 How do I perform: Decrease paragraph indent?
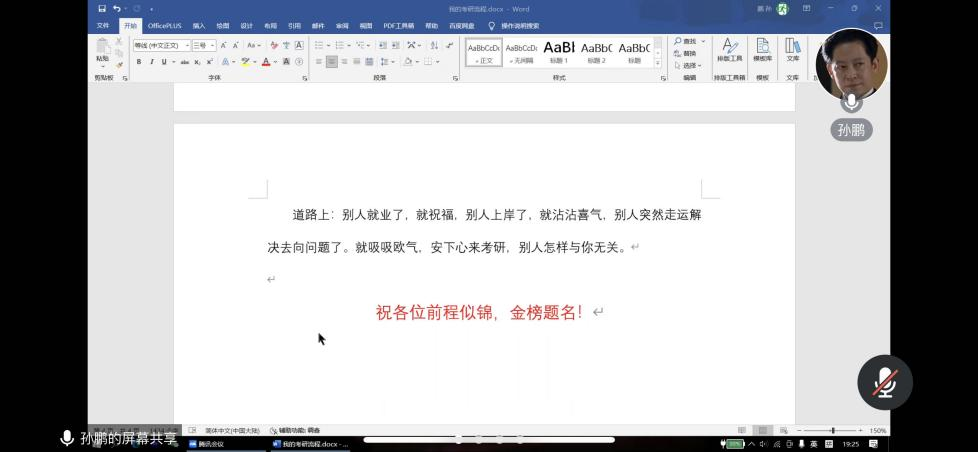(382, 46)
